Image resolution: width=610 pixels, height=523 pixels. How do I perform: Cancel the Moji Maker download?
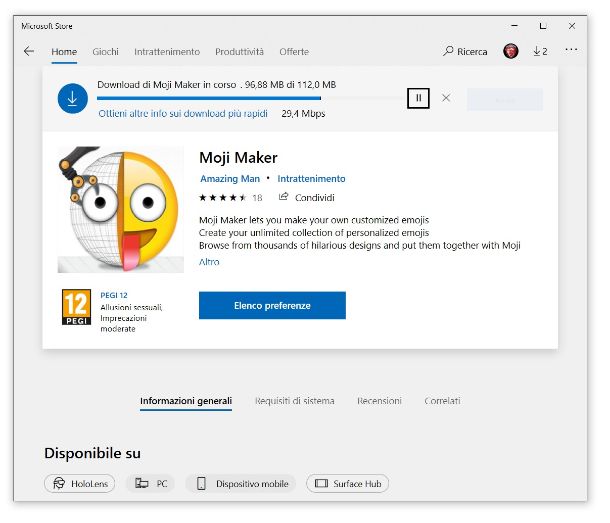pyautogui.click(x=446, y=98)
